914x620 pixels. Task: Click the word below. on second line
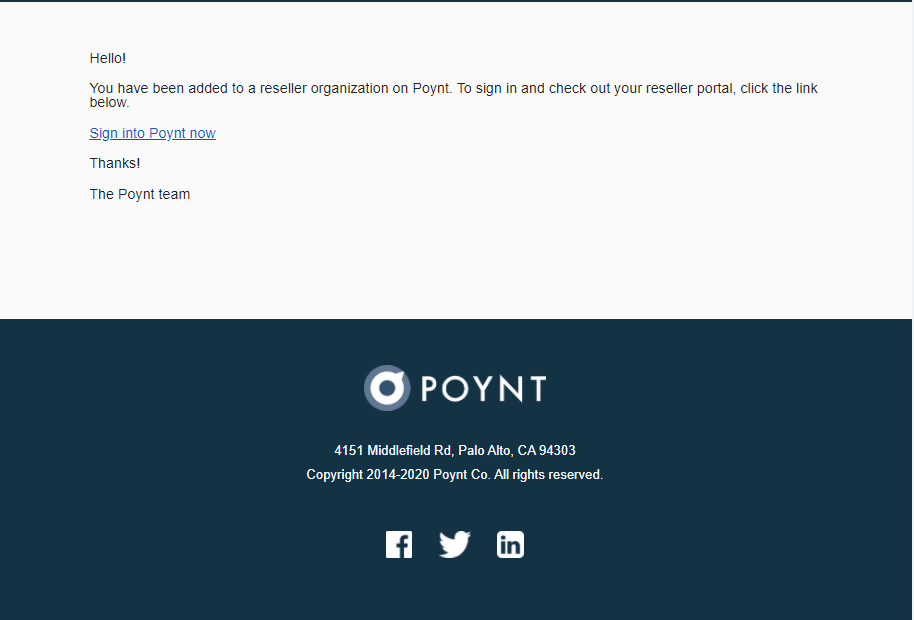(x=110, y=102)
